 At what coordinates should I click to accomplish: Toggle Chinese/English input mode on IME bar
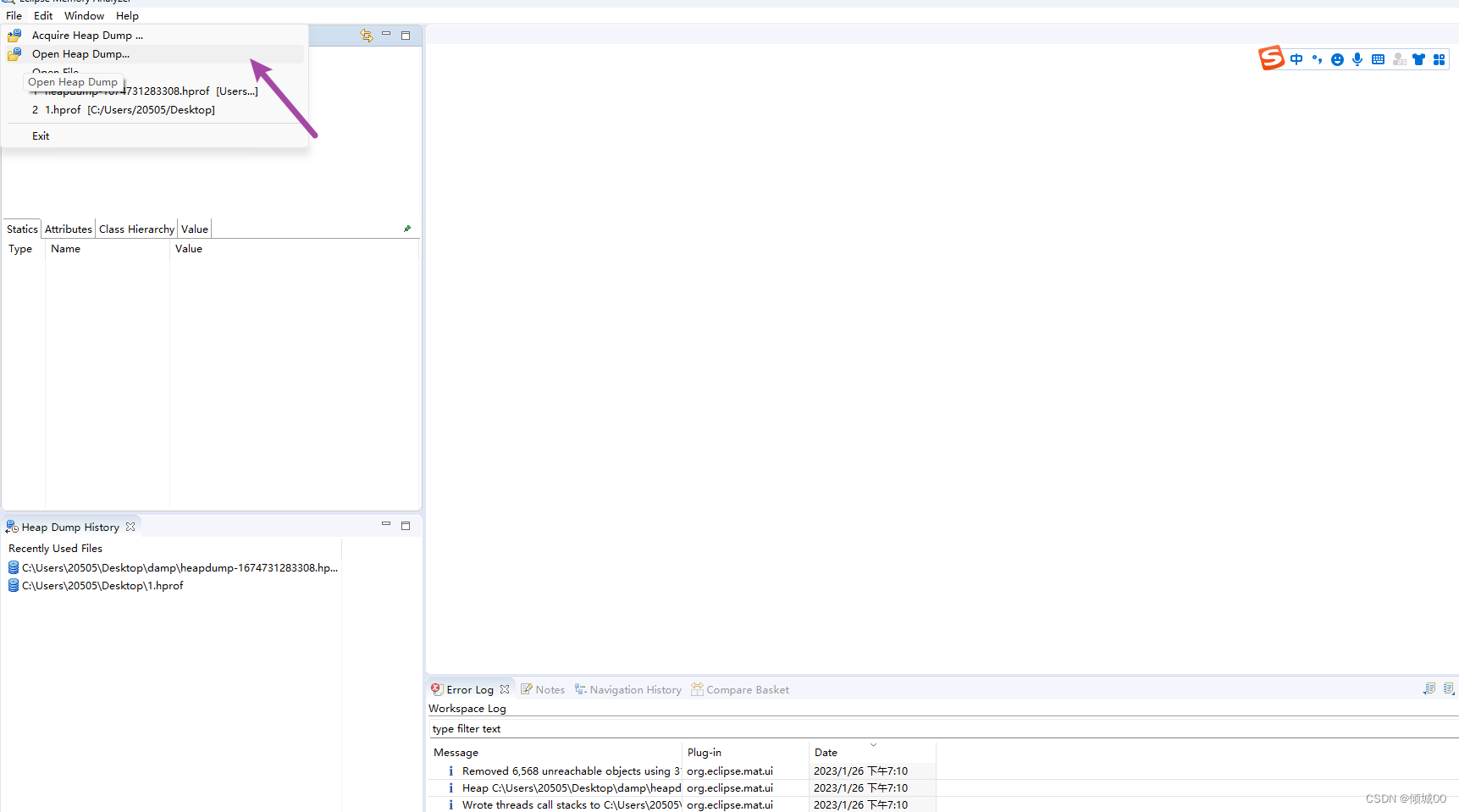tap(1296, 59)
